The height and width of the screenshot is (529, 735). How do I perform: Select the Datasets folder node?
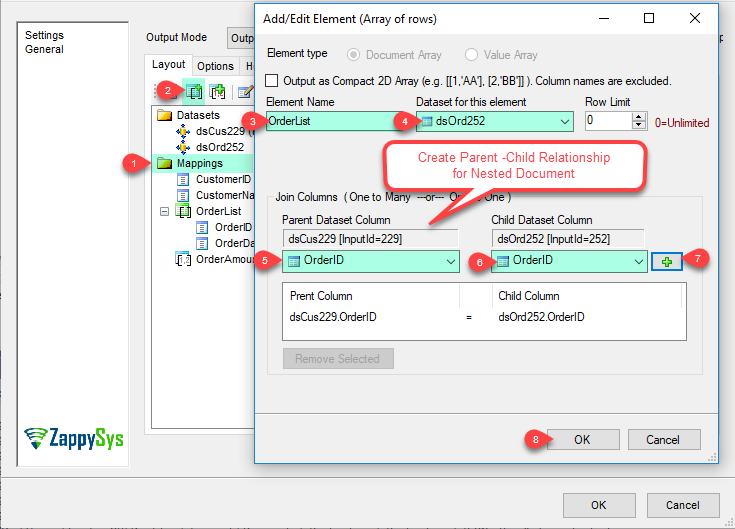pos(188,115)
